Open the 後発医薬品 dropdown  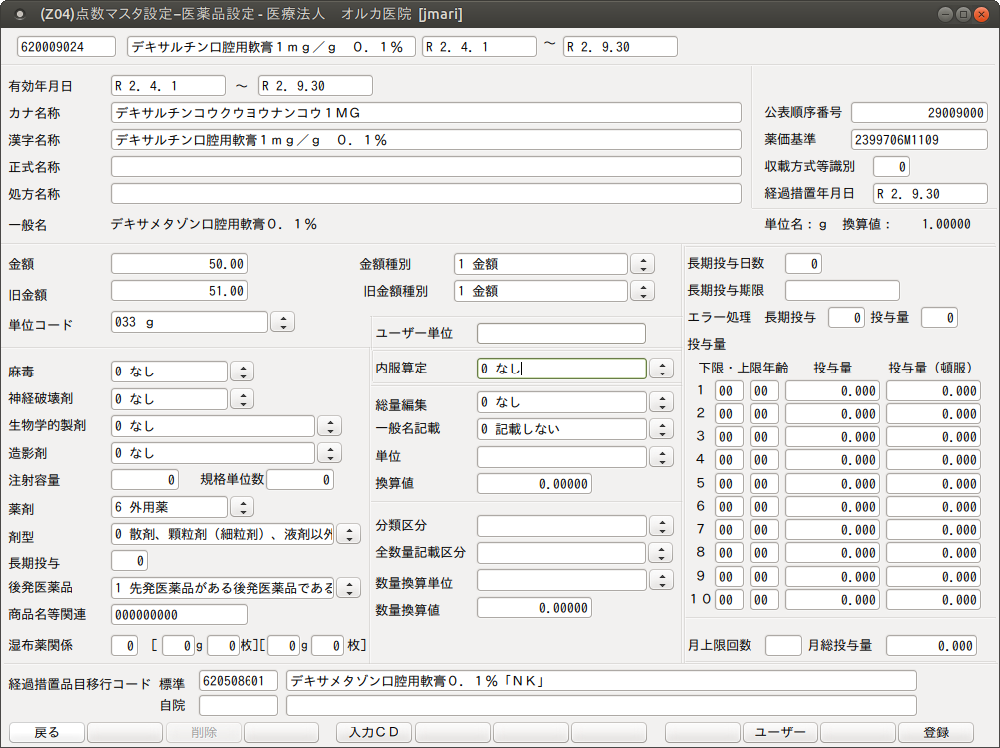(349, 587)
